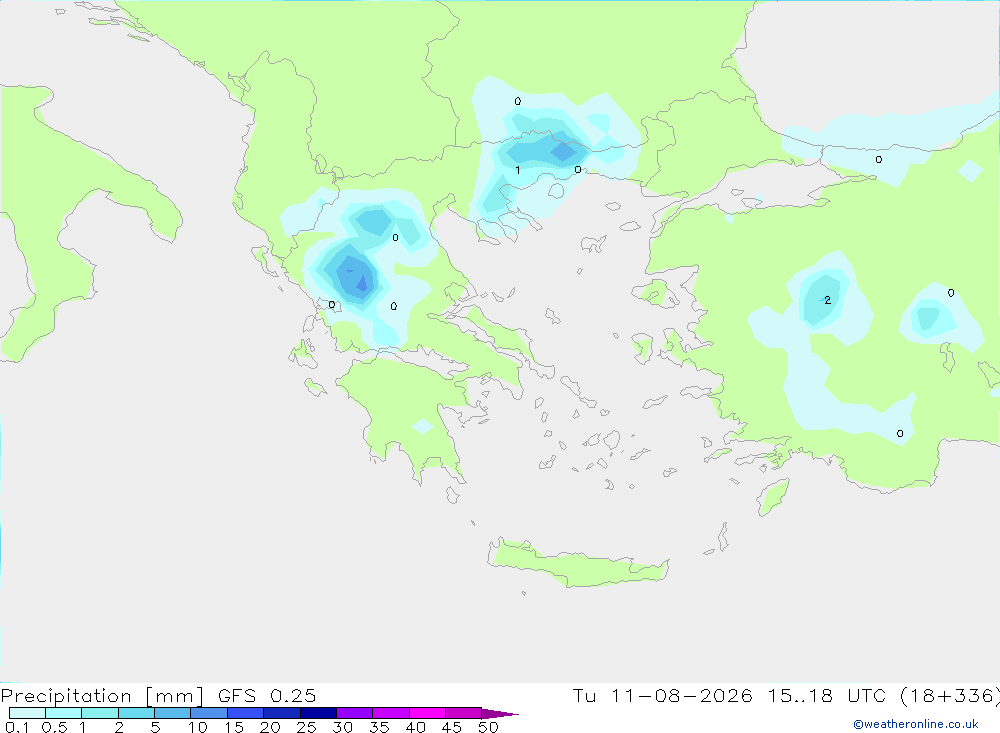This screenshot has height=733, width=1000.
Task: Select the date text 'Tu 11-08-2026'
Action: click(x=662, y=695)
